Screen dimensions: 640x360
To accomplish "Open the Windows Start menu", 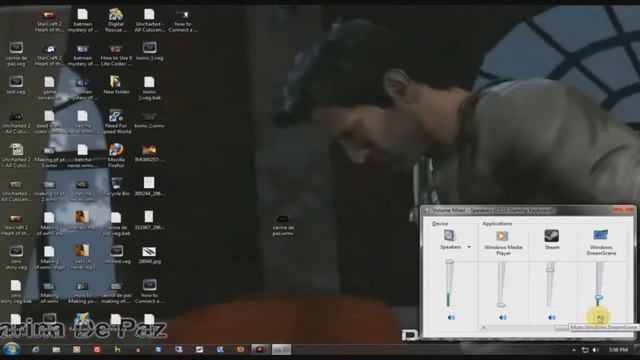I will point(11,349).
